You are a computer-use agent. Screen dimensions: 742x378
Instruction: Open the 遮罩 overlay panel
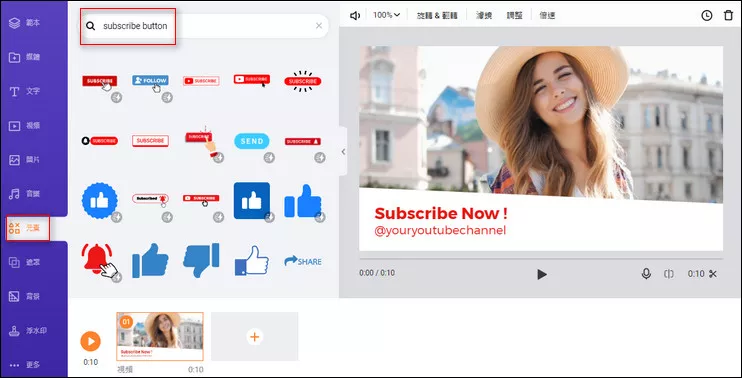pos(24,262)
